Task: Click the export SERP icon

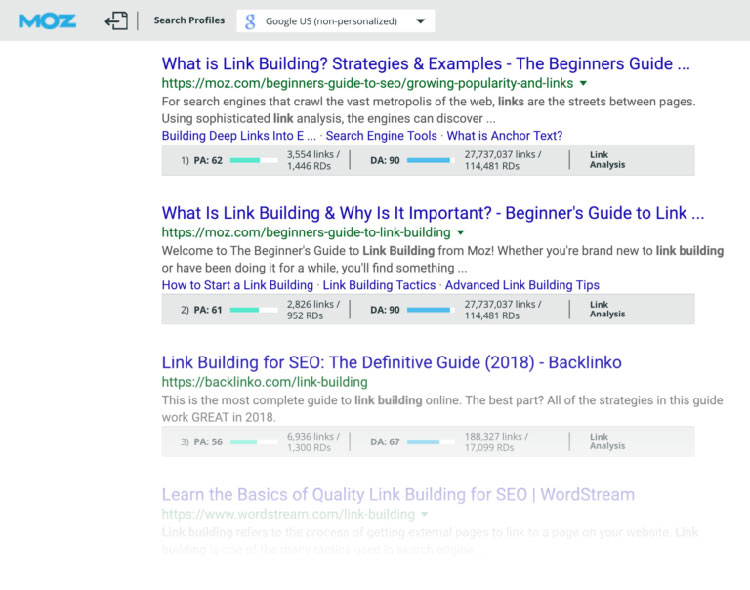Action: point(116,21)
